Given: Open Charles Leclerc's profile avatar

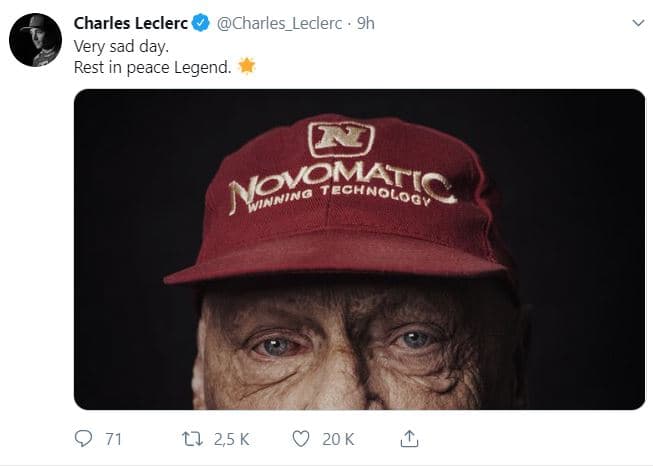Looking at the screenshot, I should pos(35,41).
